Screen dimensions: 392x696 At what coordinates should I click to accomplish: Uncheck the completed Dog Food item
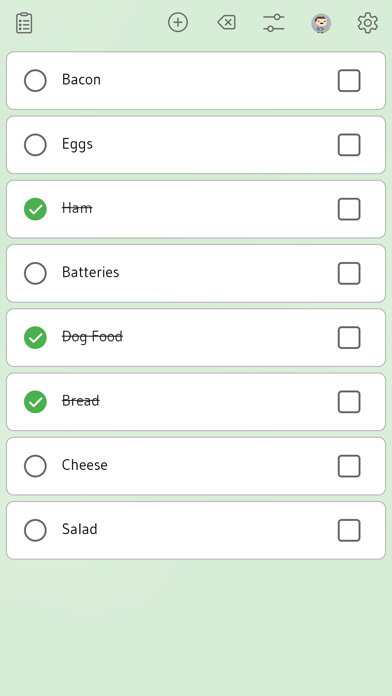pyautogui.click(x=35, y=337)
